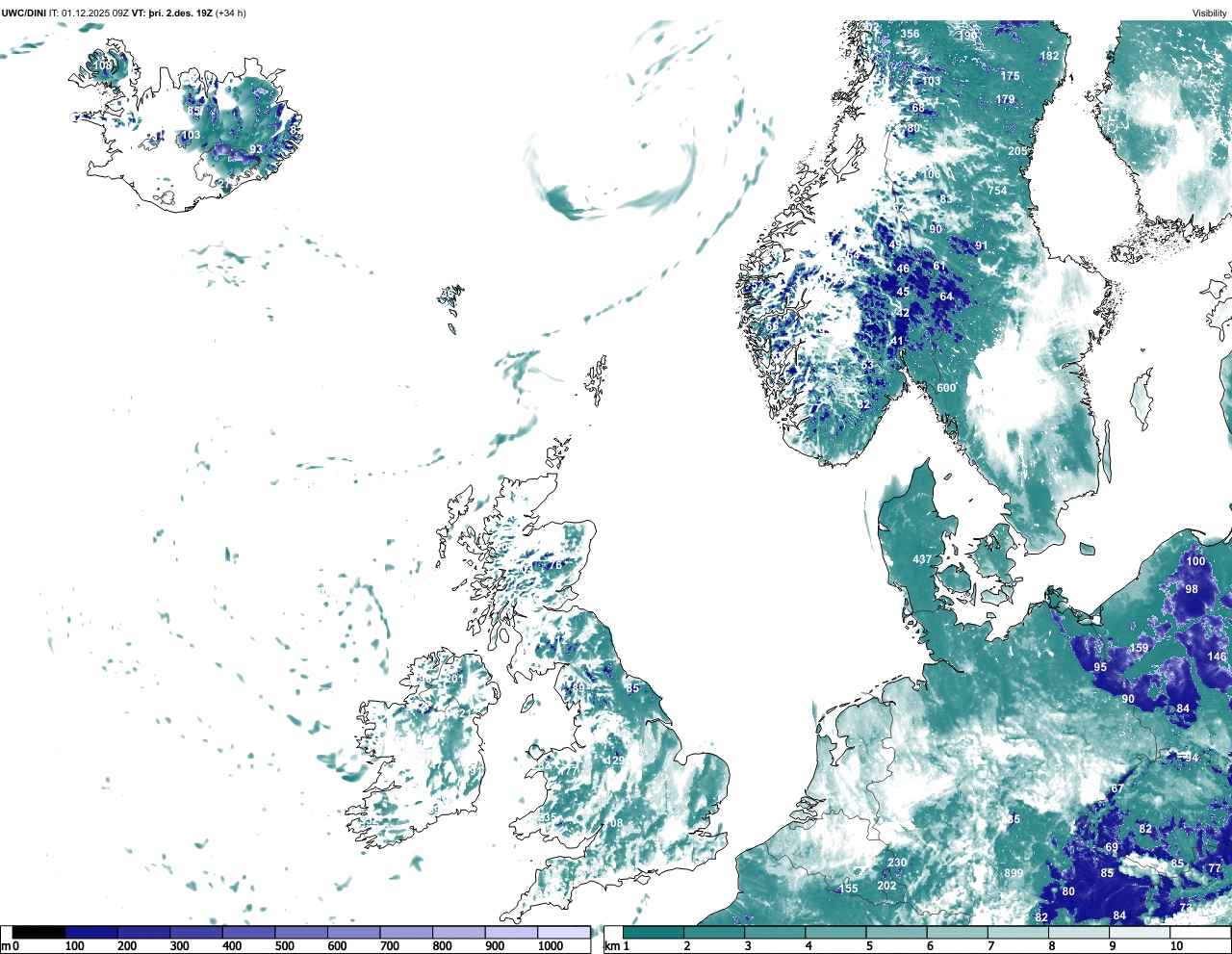Click visibility value '899' in Germany

point(1014,873)
